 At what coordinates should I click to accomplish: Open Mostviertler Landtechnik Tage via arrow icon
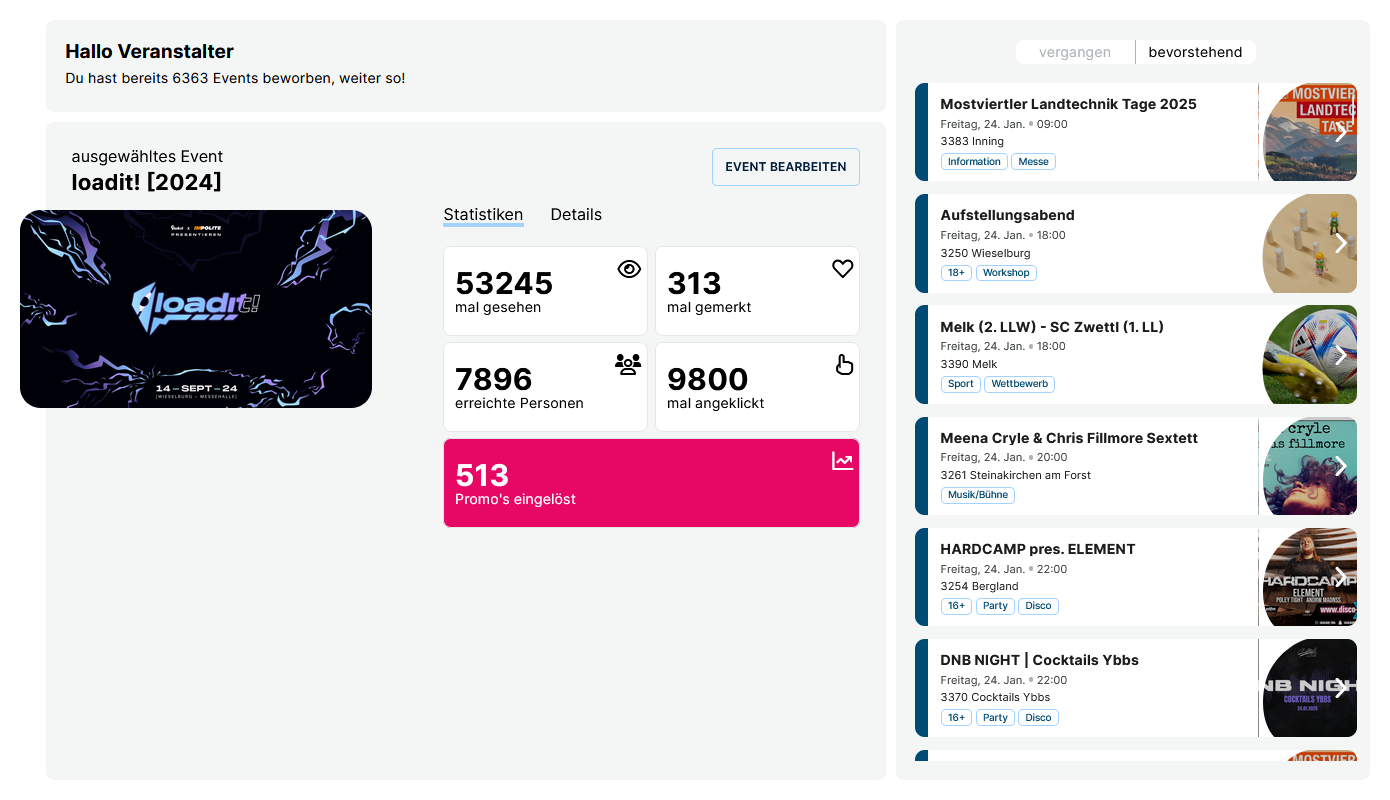coord(1341,131)
